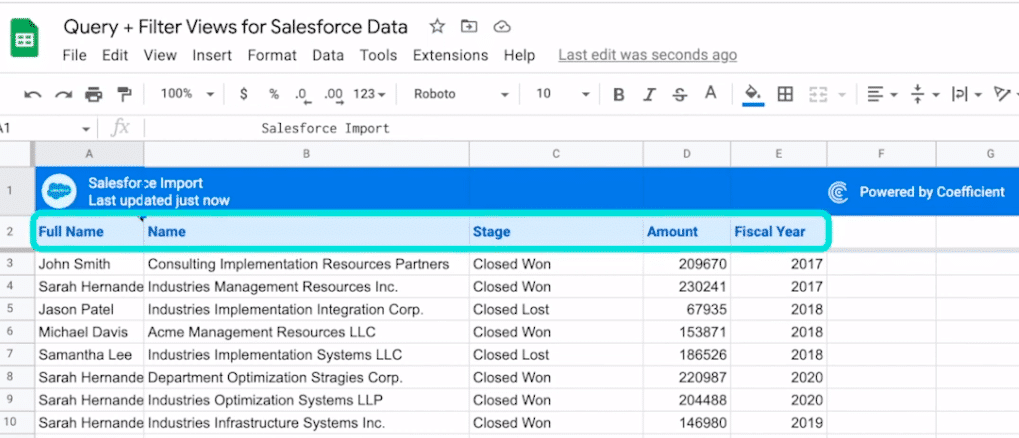Select column A header
Screen dimensions: 1019x438
point(89,154)
